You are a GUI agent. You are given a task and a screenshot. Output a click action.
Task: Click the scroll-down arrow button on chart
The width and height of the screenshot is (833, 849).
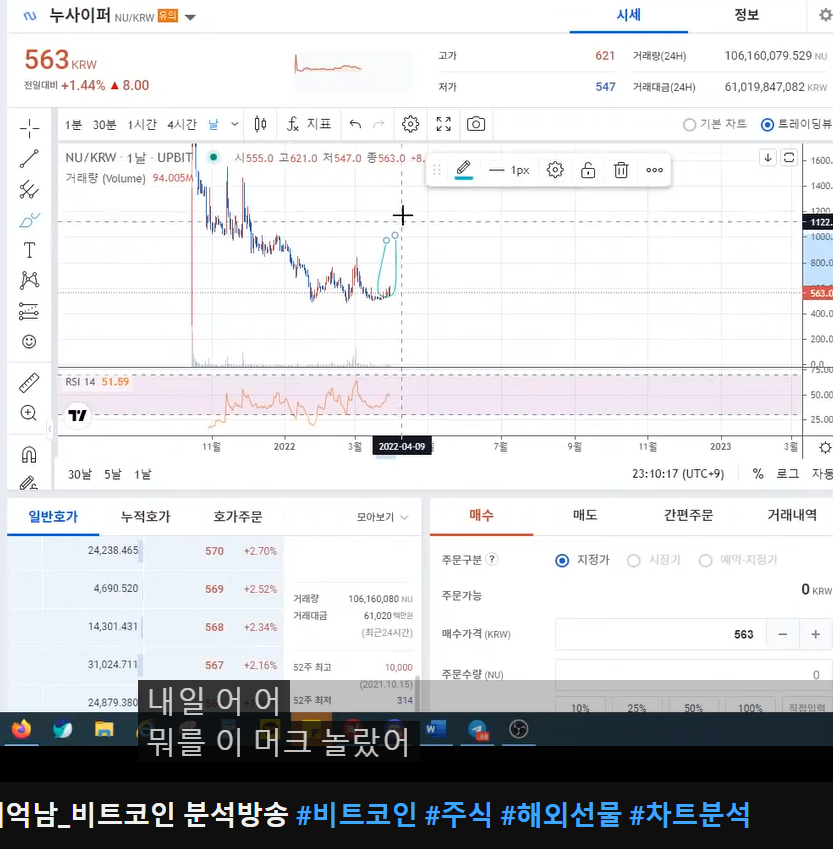pyautogui.click(x=768, y=158)
